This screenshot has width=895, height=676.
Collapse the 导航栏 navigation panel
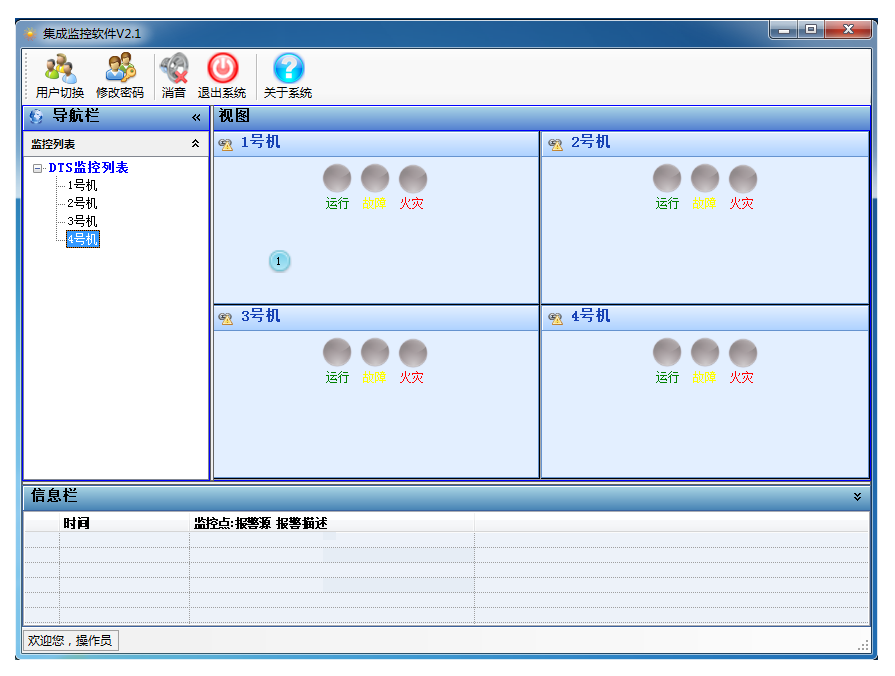[x=196, y=117]
